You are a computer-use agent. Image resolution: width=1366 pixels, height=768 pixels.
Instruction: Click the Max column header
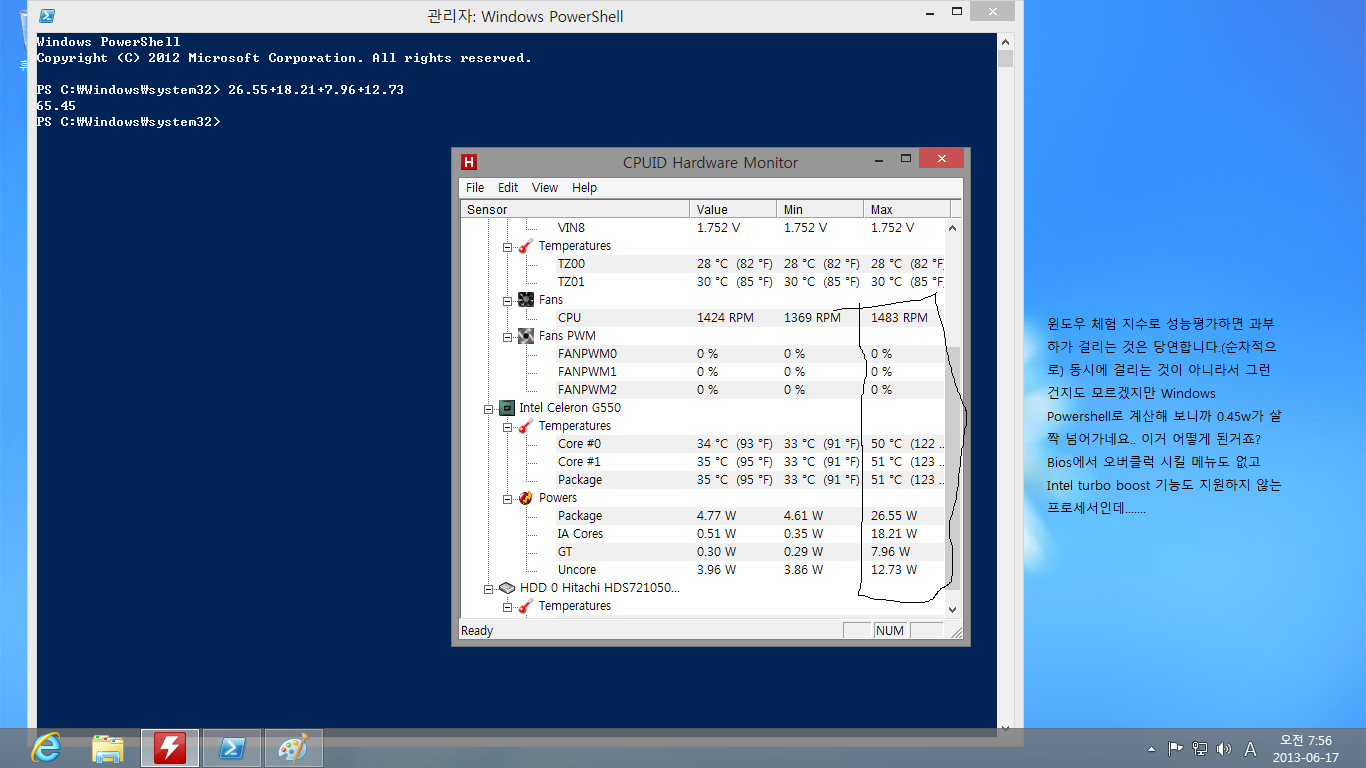click(x=907, y=209)
